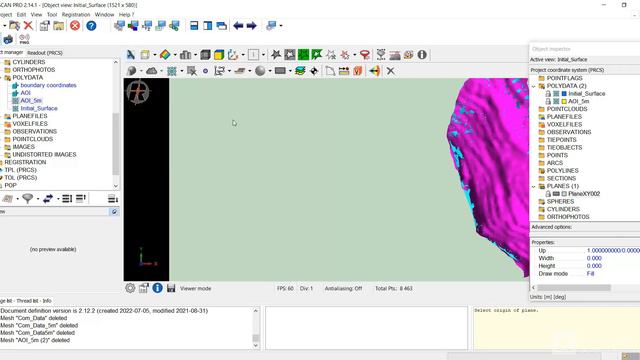
Task: Toggle lock icon for Initial_Surface in inspector
Action: click(548, 93)
